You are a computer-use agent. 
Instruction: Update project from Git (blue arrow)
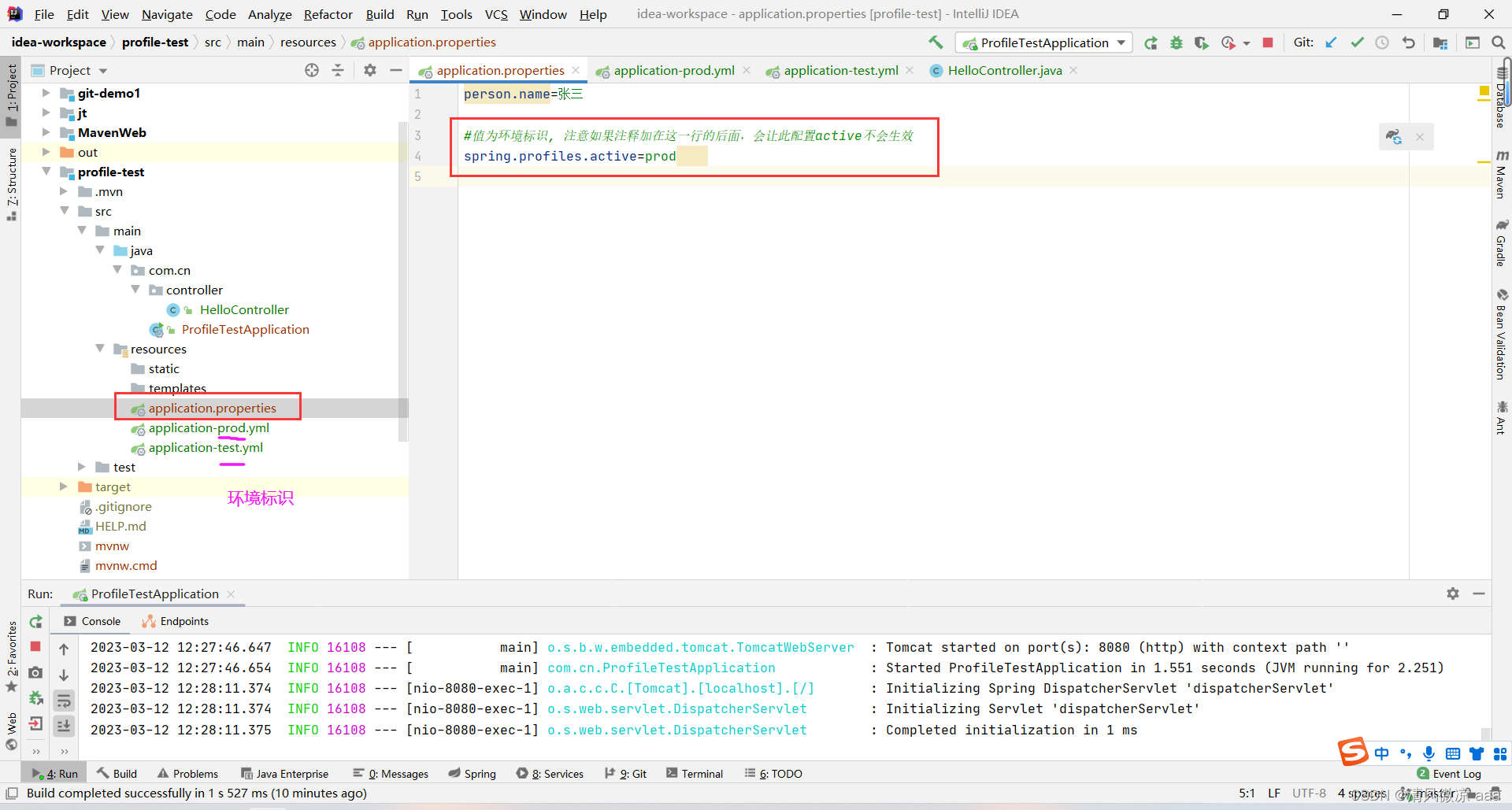[x=1331, y=43]
